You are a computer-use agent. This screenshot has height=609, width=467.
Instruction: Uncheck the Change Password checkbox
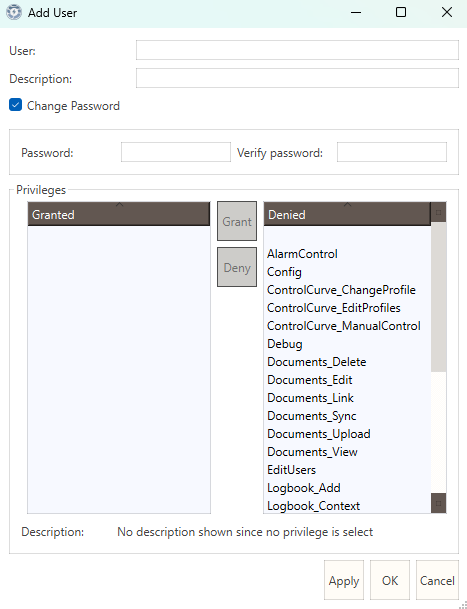click(16, 105)
